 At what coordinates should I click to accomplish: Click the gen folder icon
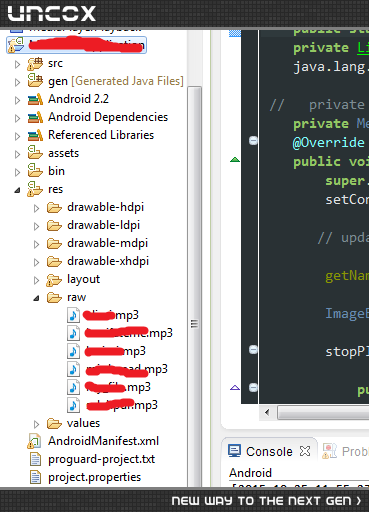pyautogui.click(x=35, y=81)
